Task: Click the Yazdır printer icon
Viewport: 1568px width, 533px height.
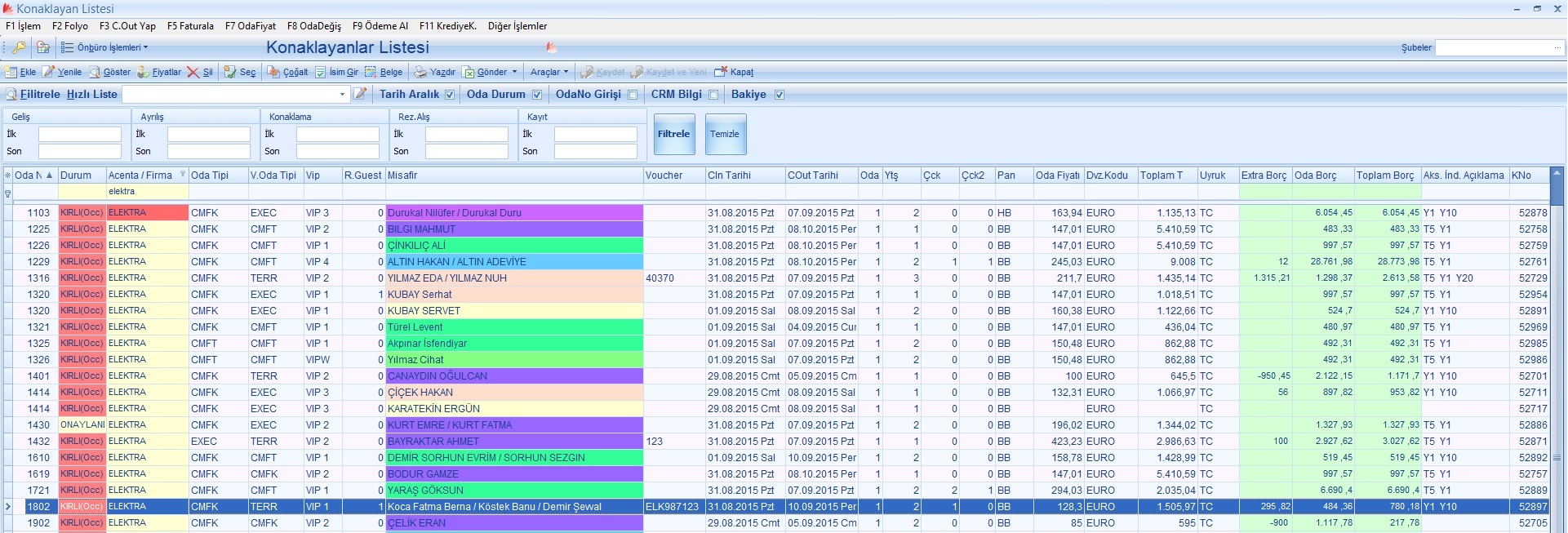Action: tap(420, 72)
